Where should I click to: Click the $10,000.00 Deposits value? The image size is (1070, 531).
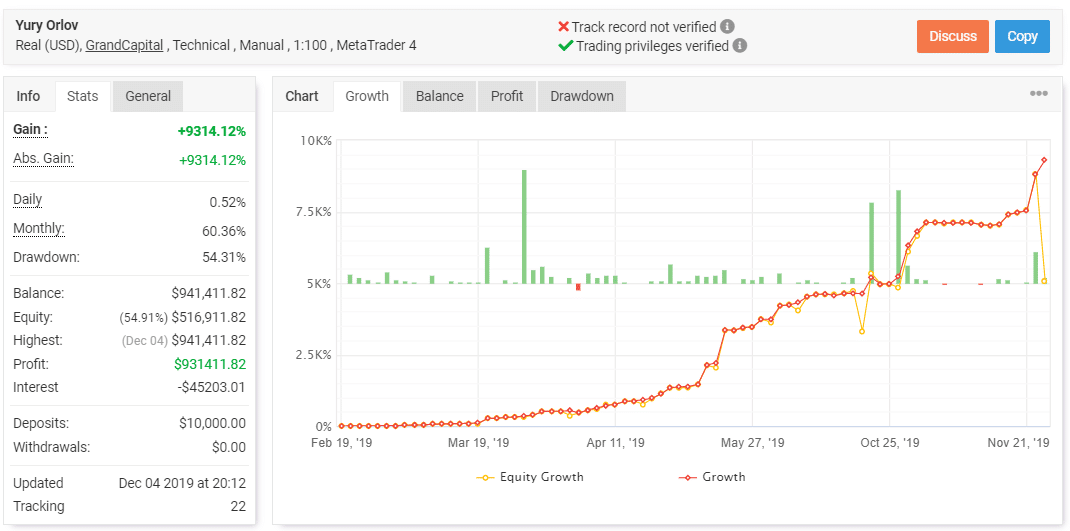(212, 423)
